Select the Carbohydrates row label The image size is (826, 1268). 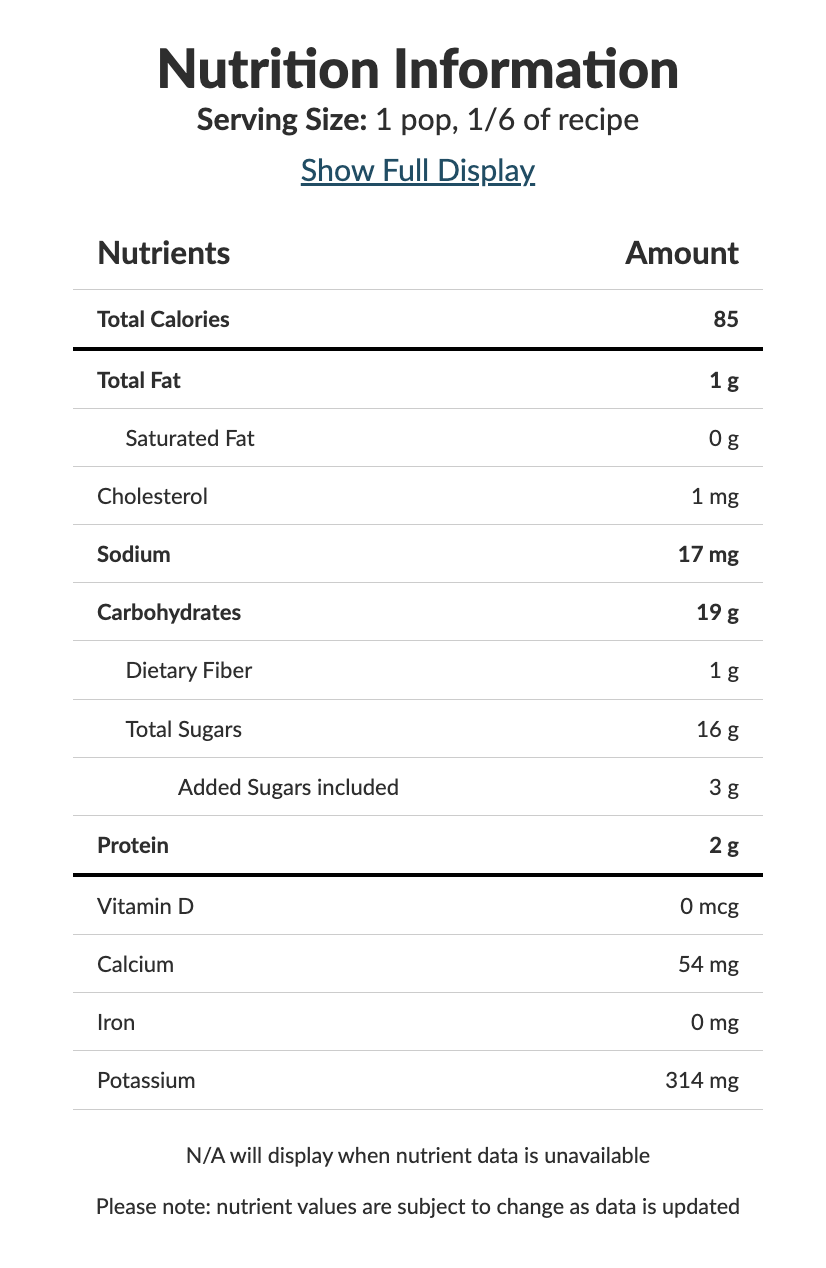click(169, 612)
